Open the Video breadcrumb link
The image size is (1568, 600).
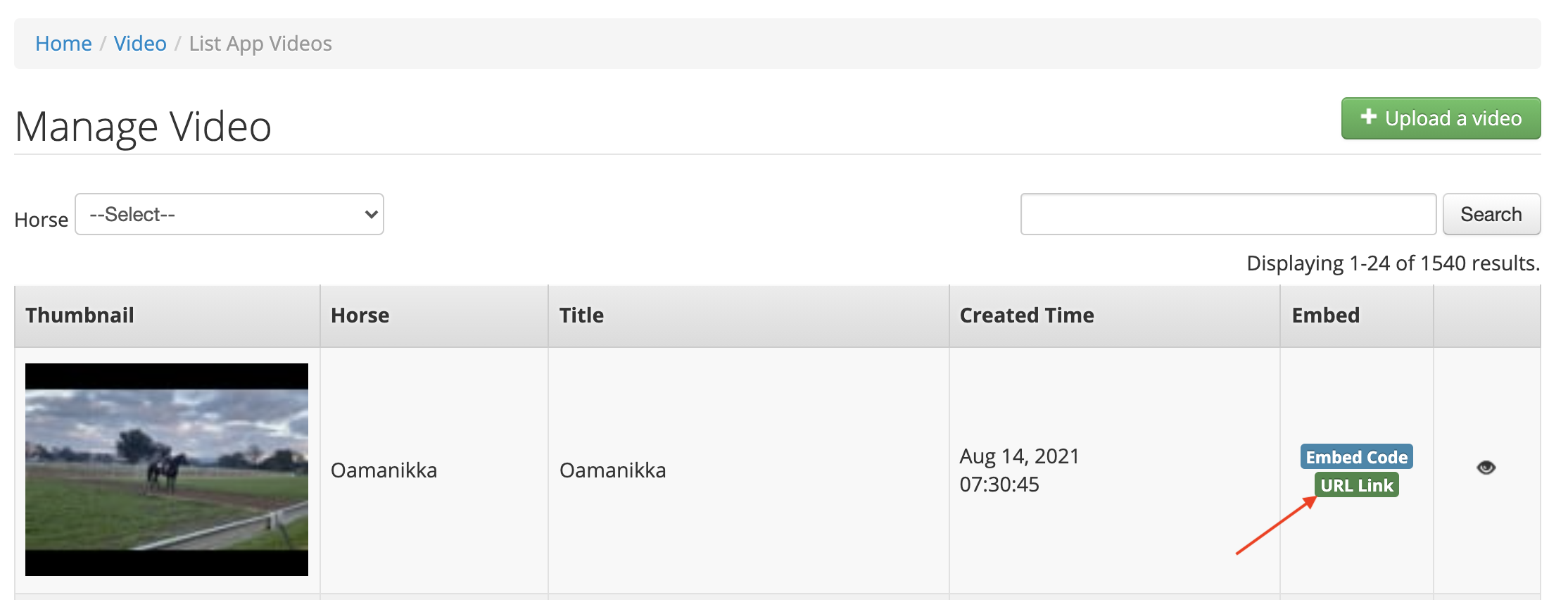coord(140,44)
